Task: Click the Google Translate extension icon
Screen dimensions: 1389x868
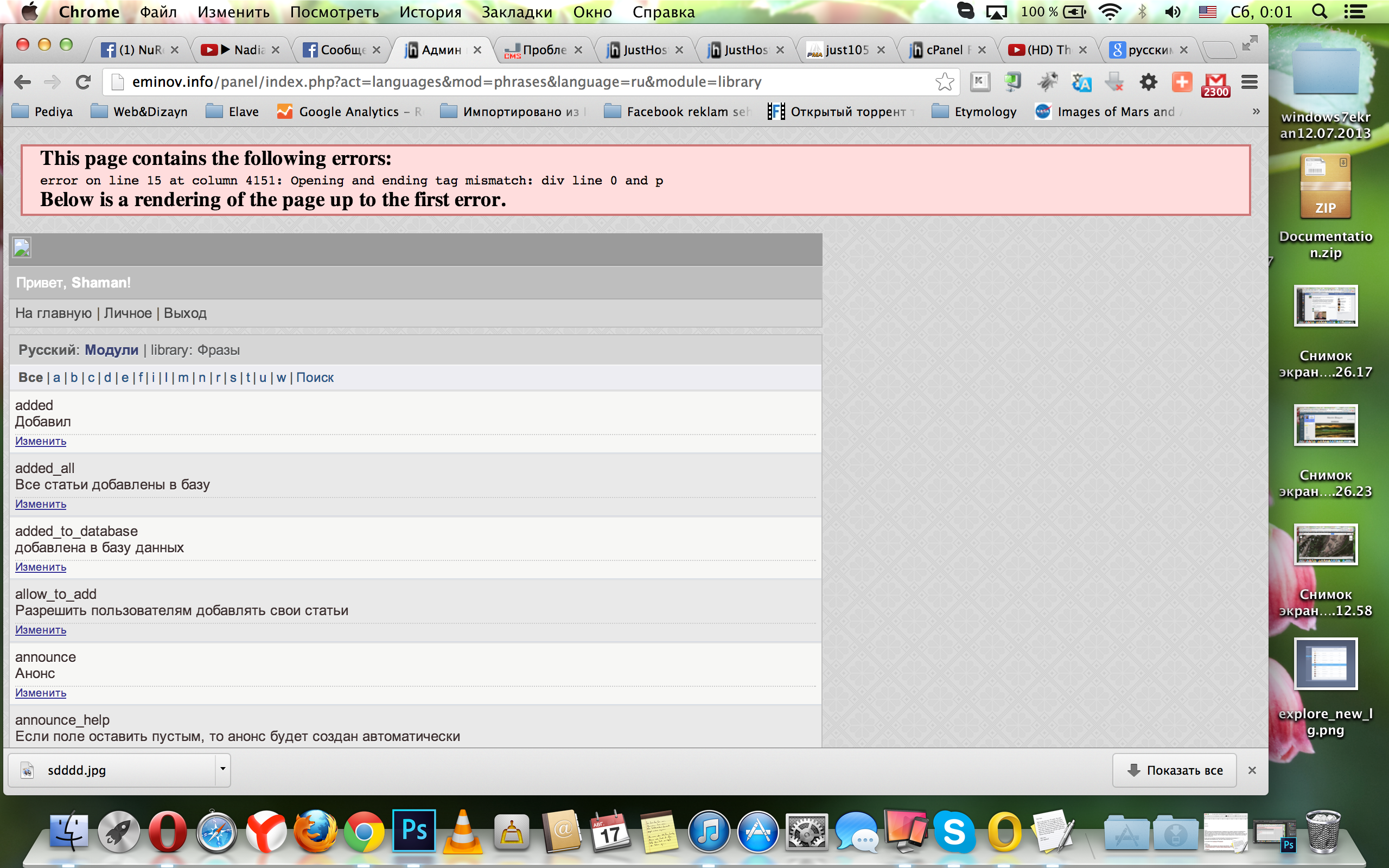Action: point(1081,82)
